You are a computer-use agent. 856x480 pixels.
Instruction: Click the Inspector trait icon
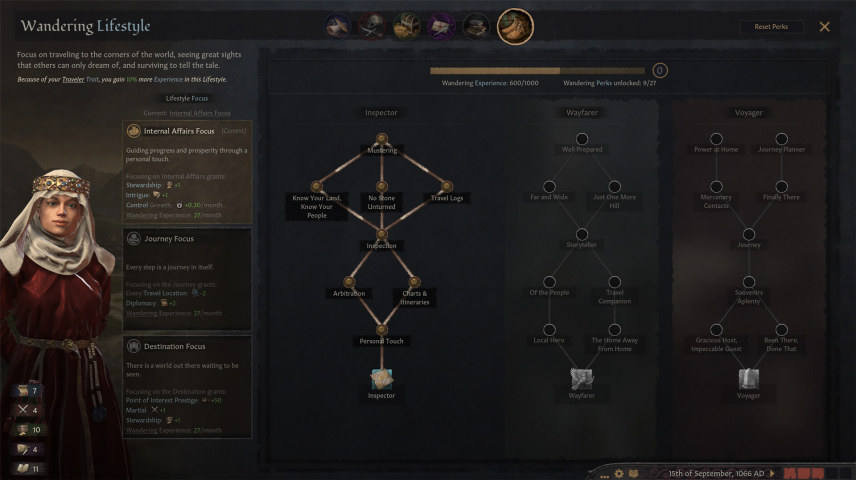click(x=381, y=378)
